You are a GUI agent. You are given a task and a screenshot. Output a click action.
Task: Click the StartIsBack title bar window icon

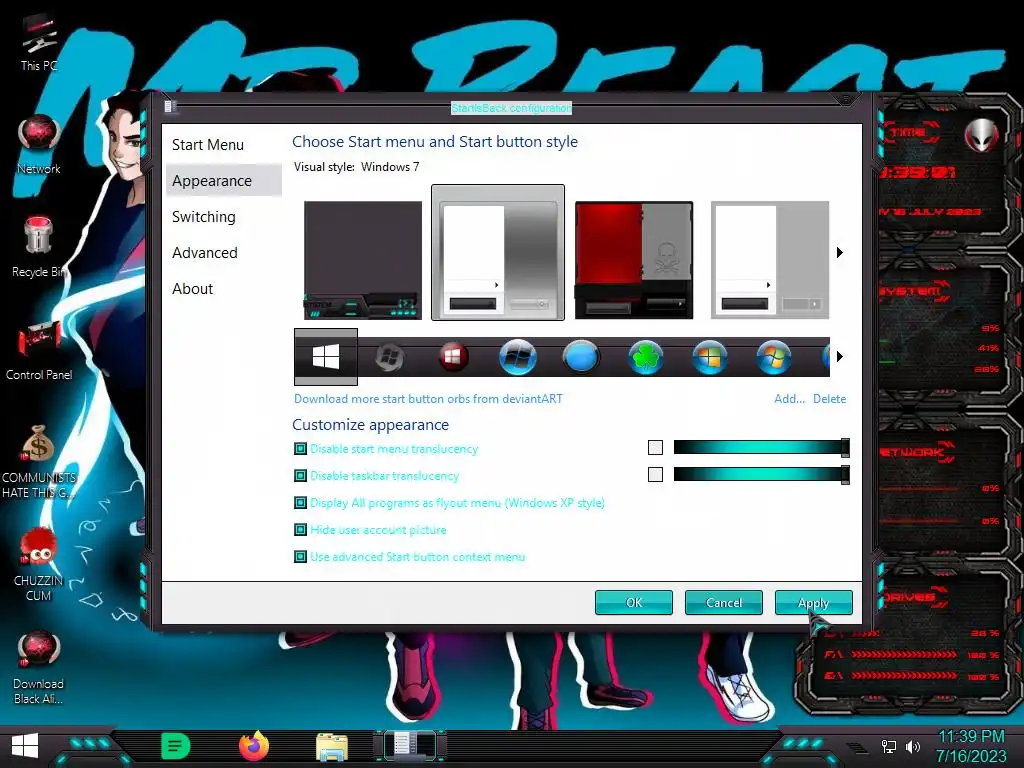coord(169,106)
